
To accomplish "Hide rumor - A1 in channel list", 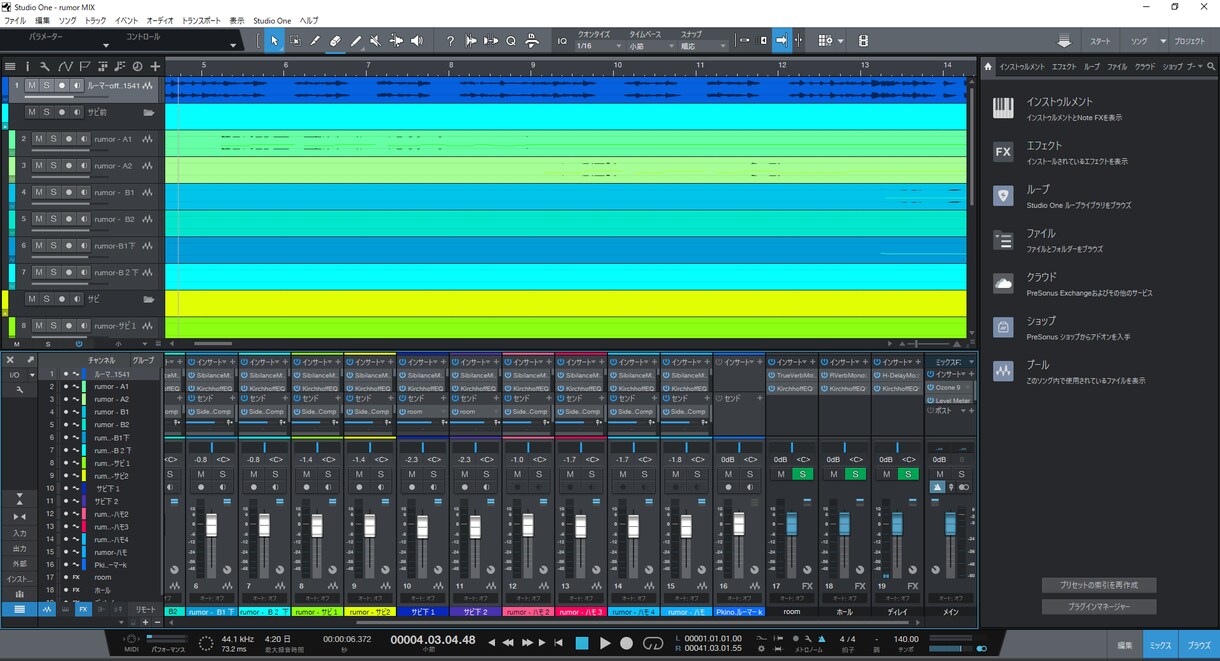I will (66, 386).
